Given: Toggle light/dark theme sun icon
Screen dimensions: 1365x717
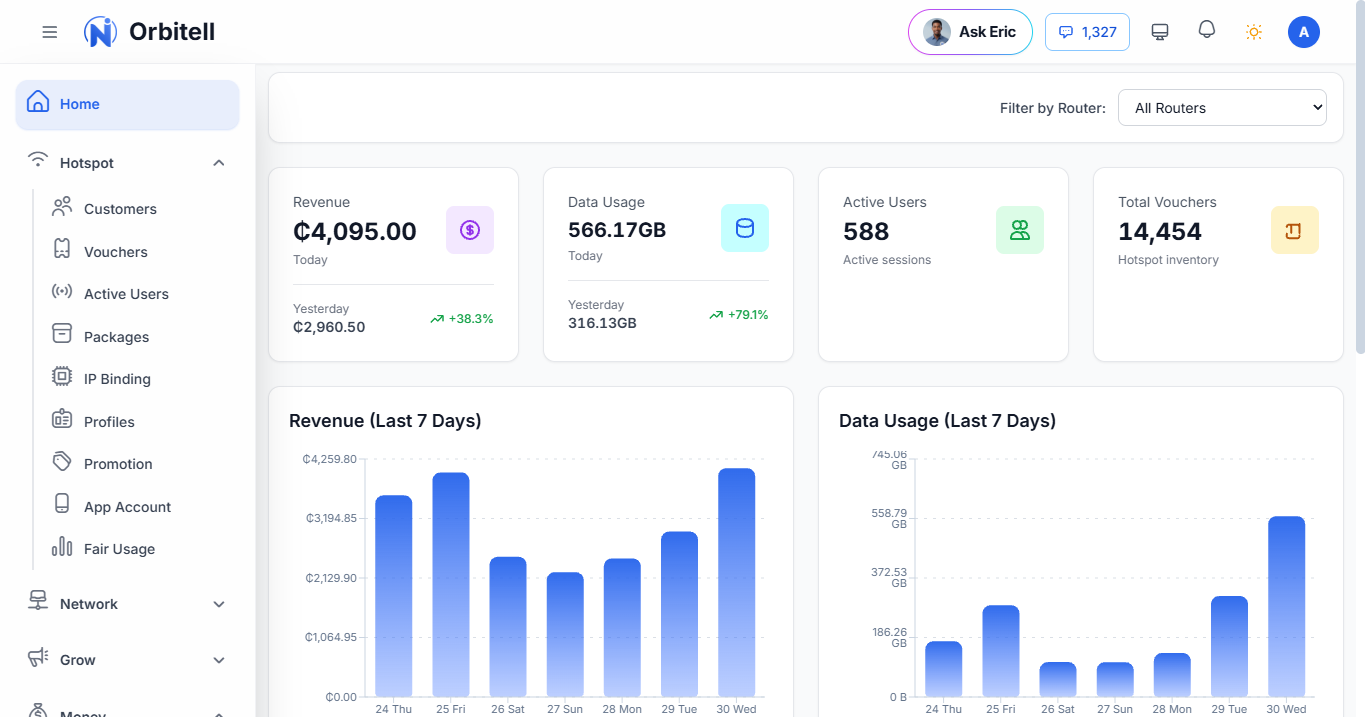Looking at the screenshot, I should click(x=1254, y=32).
